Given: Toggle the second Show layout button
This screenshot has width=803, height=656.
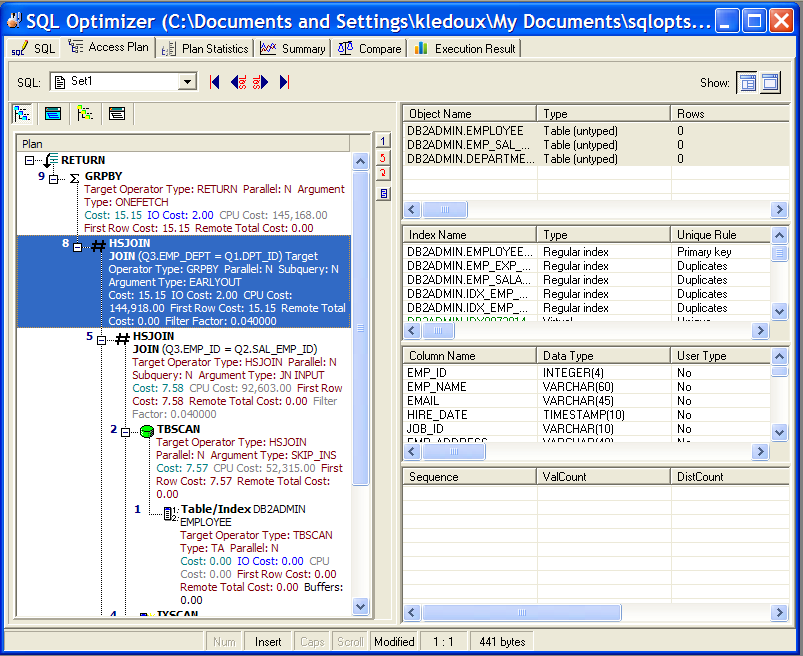Looking at the screenshot, I should point(770,82).
